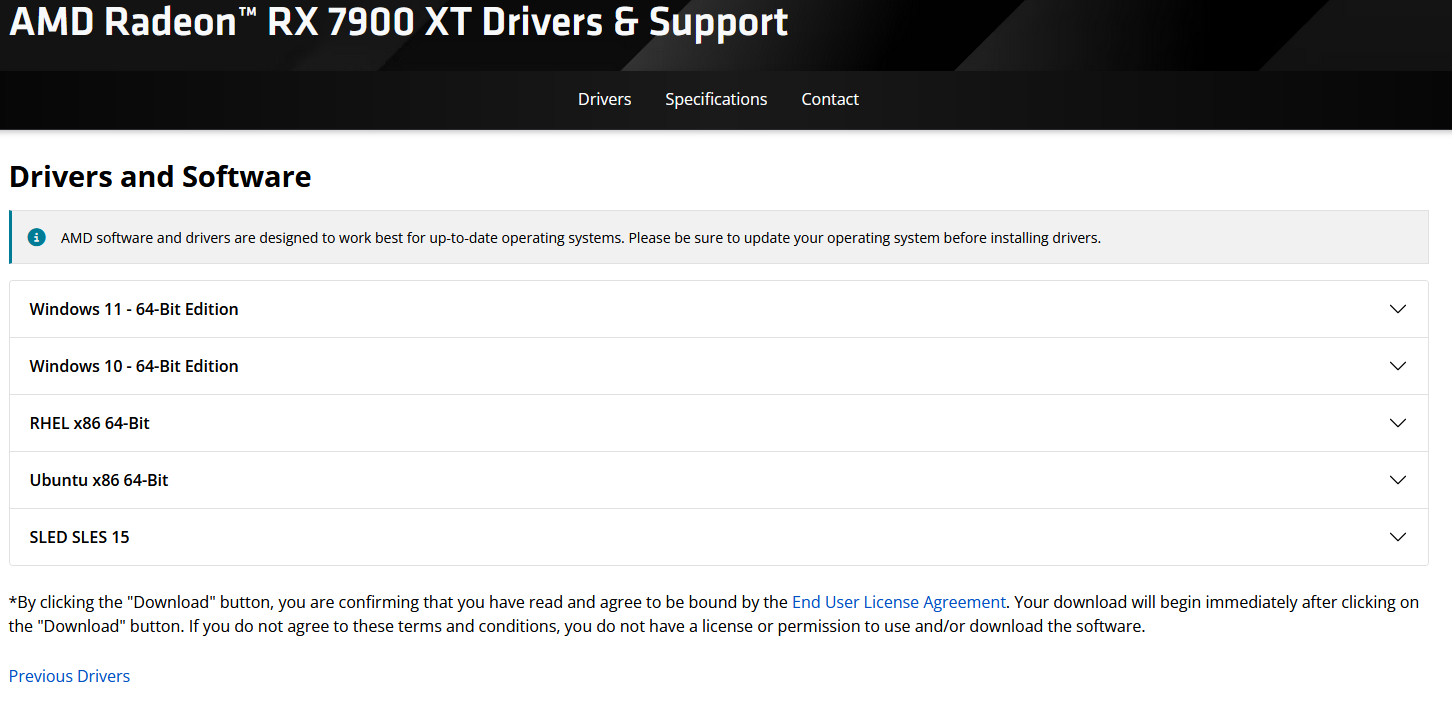This screenshot has height=707, width=1452.
Task: Expand the RHEL x86 64-Bit chevron
Action: pyautogui.click(x=1398, y=423)
